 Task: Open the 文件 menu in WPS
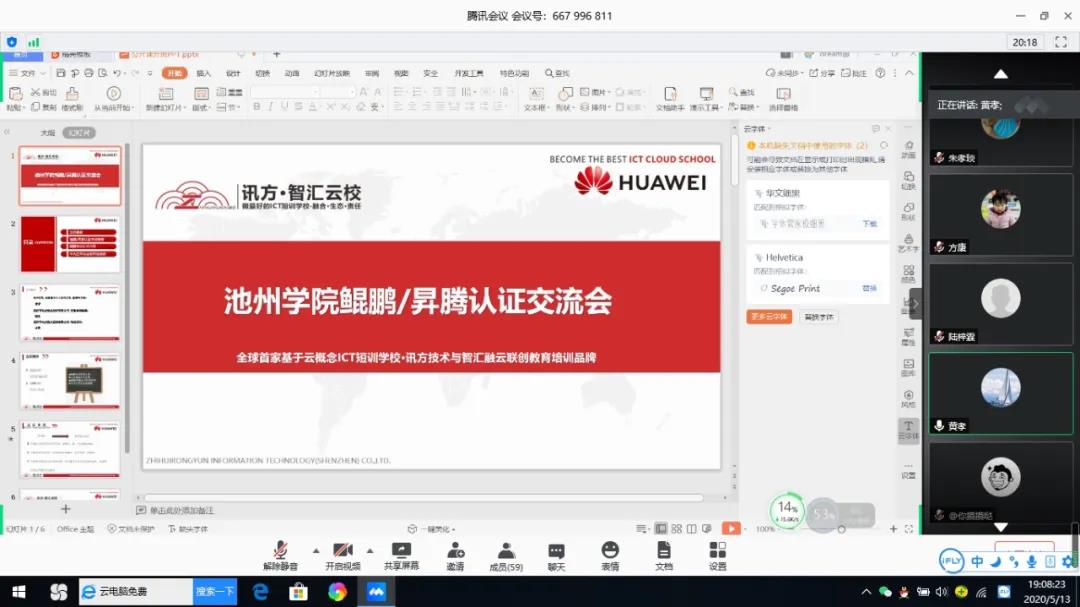click(x=28, y=73)
